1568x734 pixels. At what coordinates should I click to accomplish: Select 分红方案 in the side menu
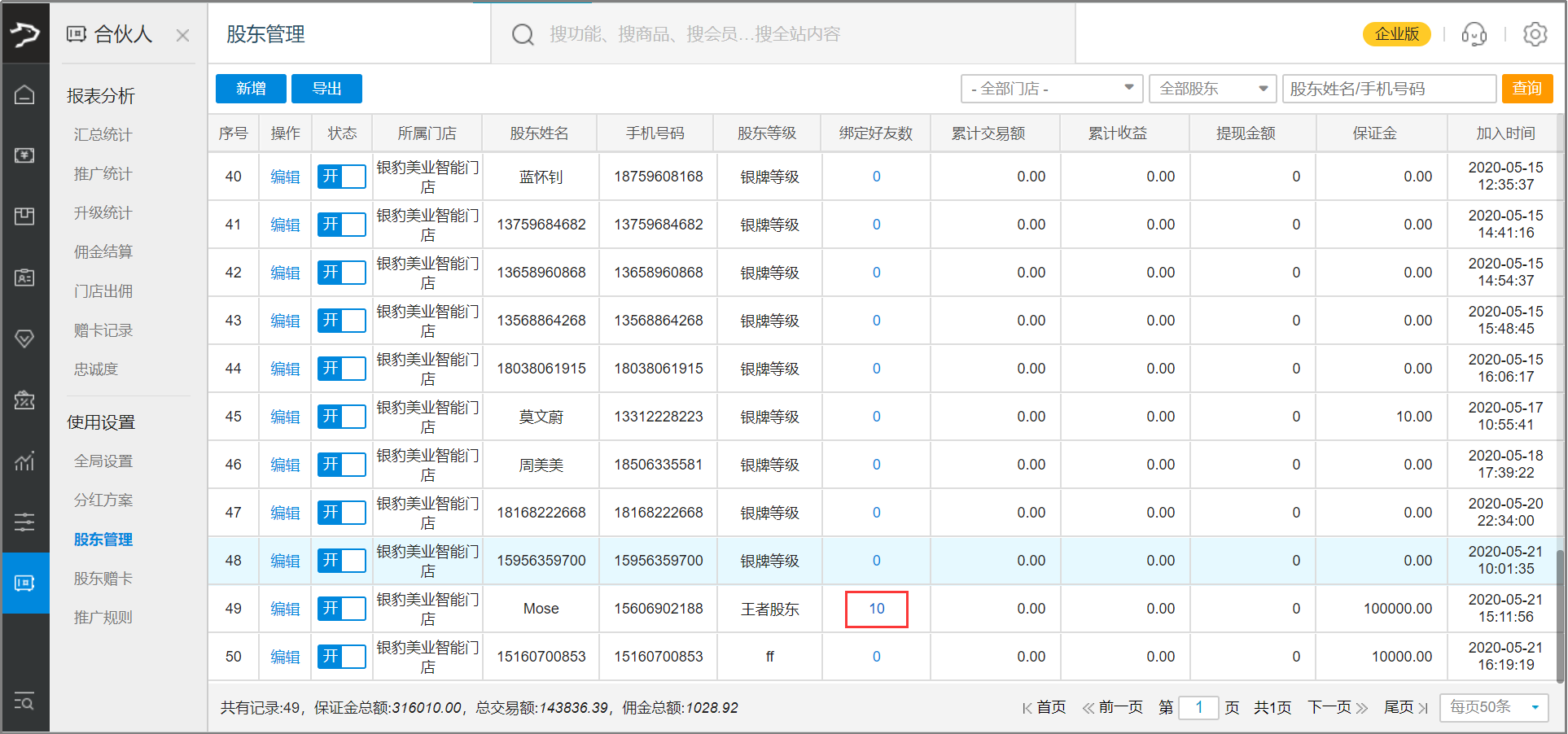(x=103, y=500)
